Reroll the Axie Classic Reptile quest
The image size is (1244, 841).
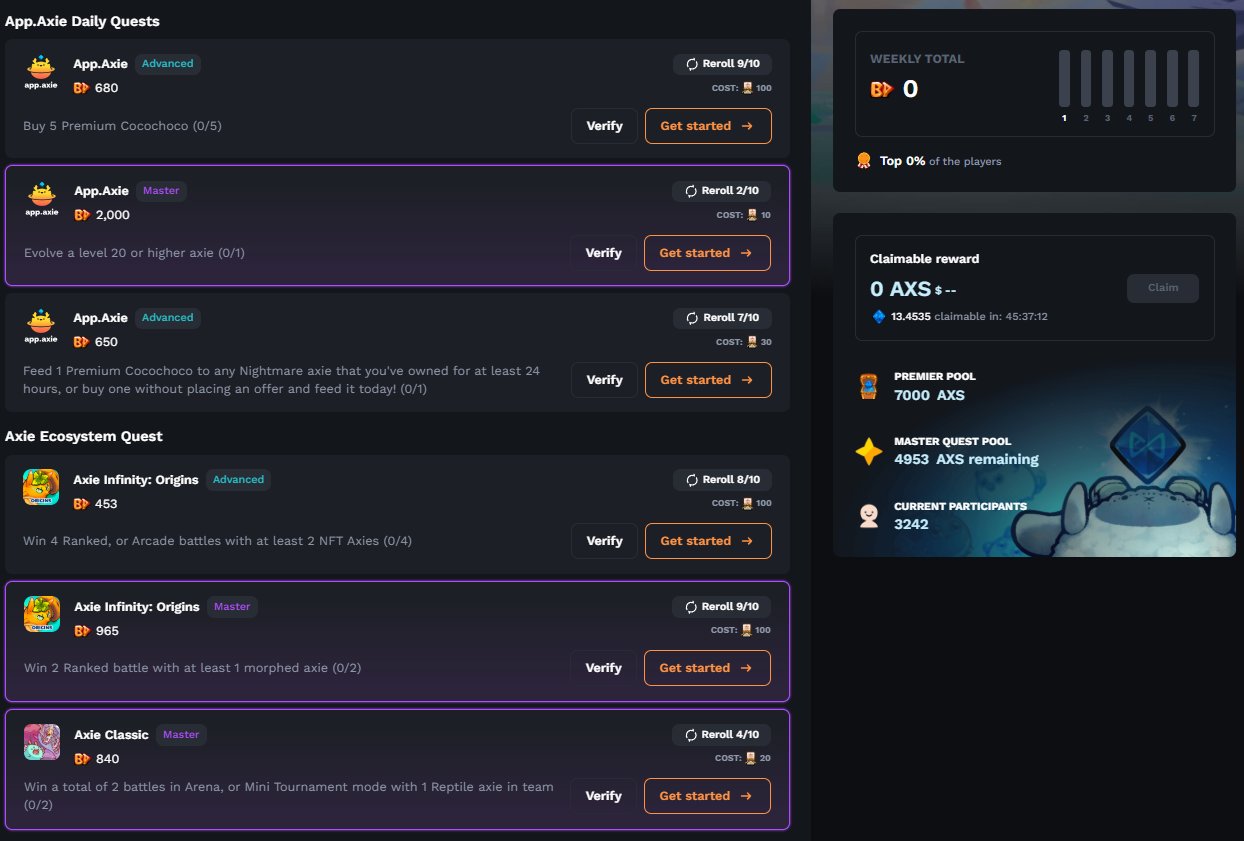click(722, 735)
